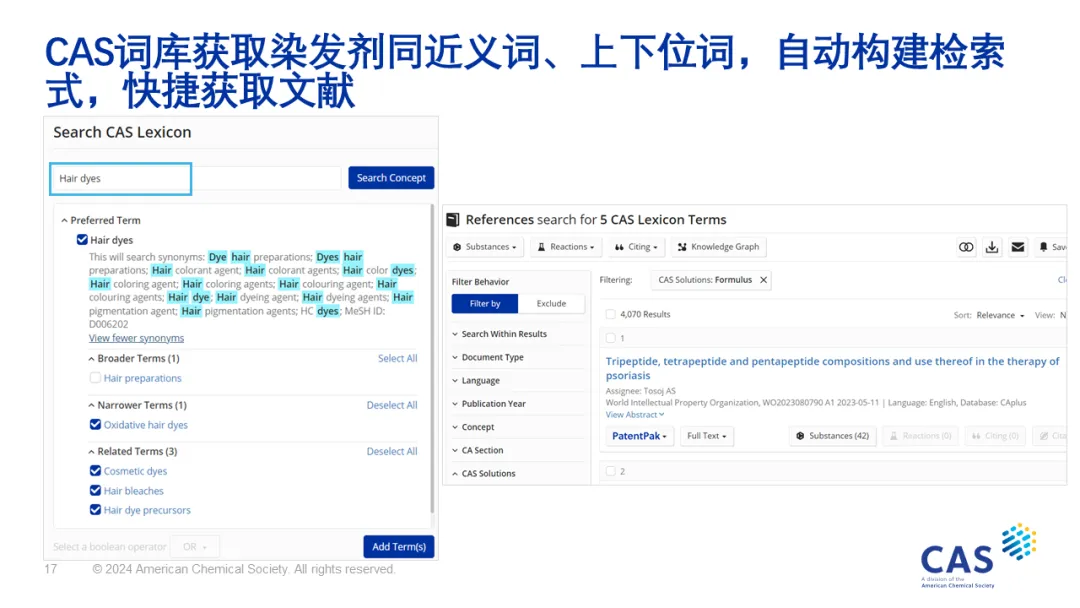Check the Hair preparations checkbox
The width and height of the screenshot is (1080, 608).
pyautogui.click(x=95, y=377)
